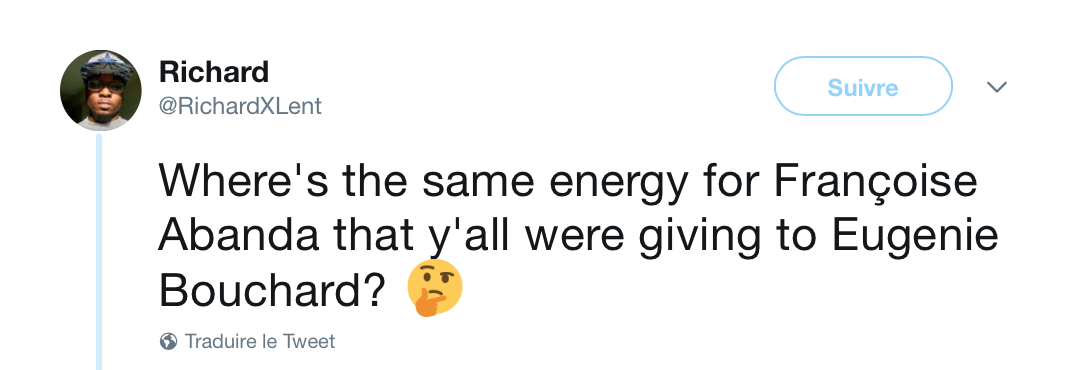Click the globe translate icon
The image size is (1074, 370).
168,341
